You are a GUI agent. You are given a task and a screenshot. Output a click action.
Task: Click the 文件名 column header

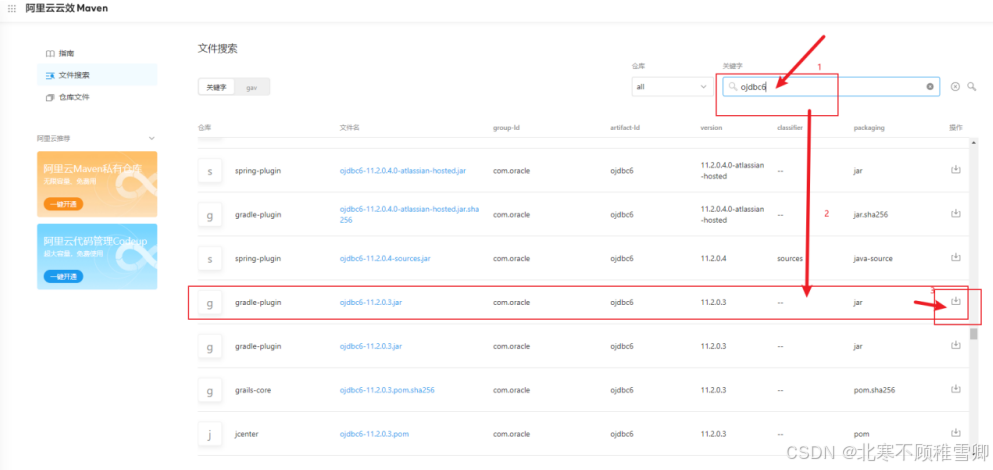tap(350, 127)
